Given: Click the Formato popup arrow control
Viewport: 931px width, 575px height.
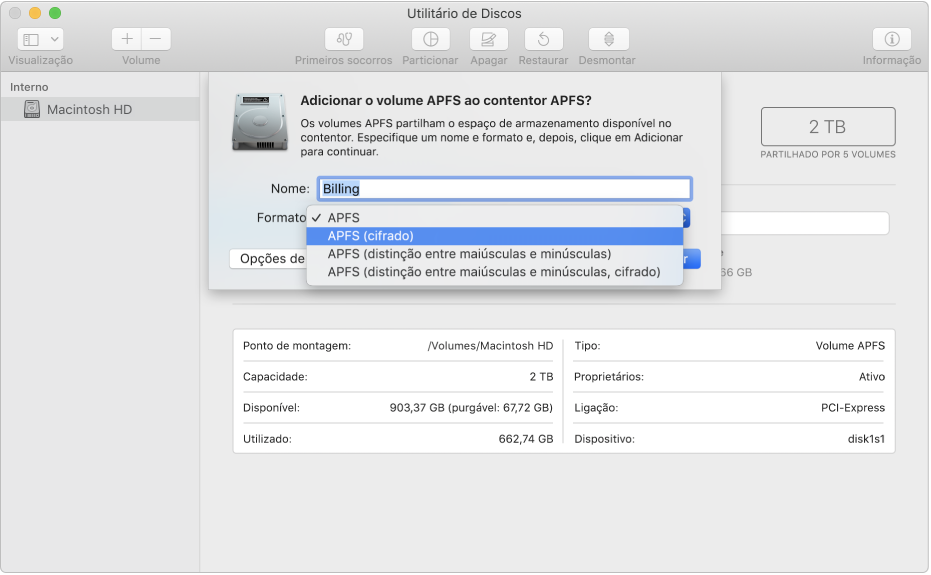Looking at the screenshot, I should pos(686,218).
